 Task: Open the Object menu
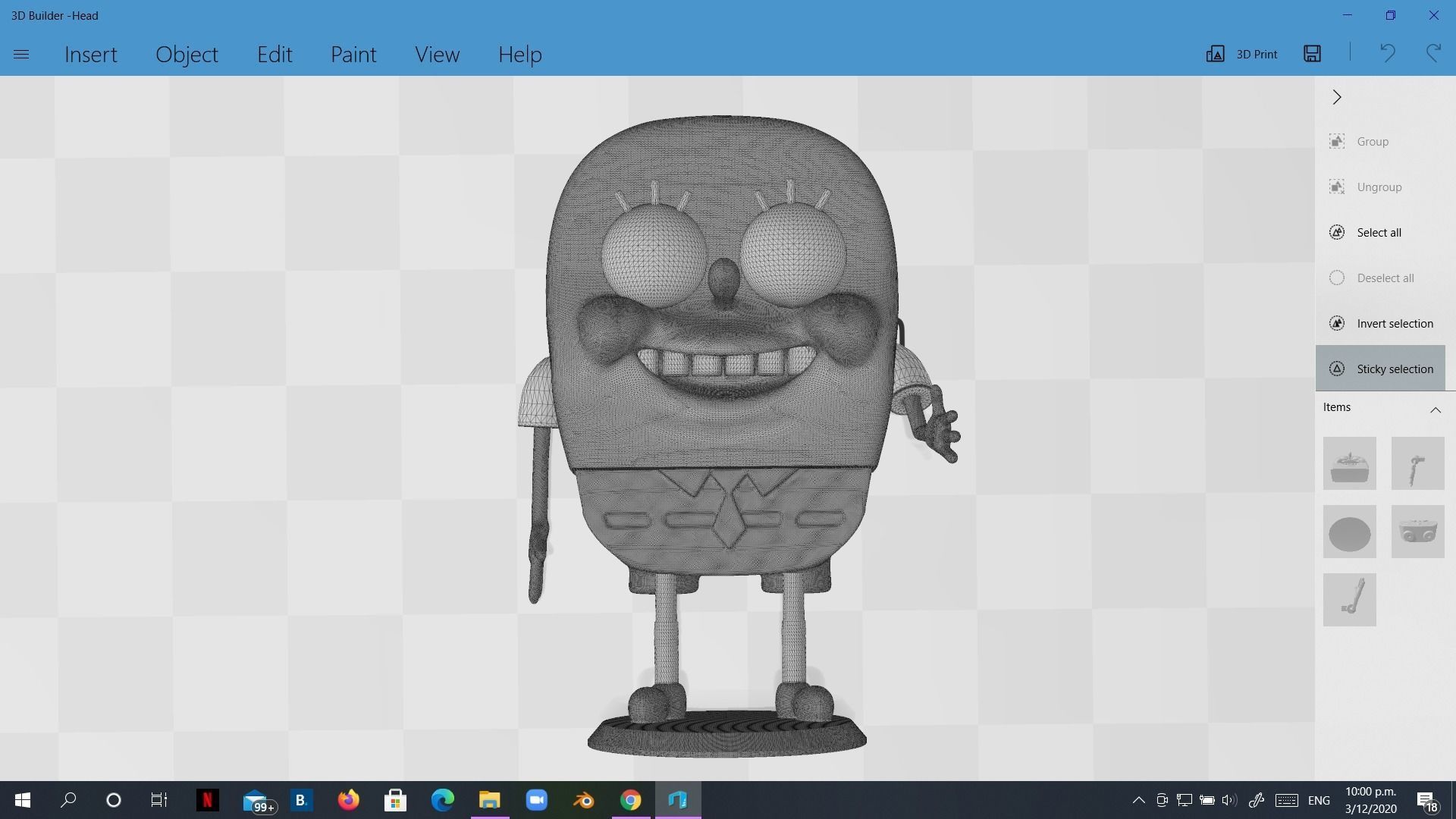(187, 55)
